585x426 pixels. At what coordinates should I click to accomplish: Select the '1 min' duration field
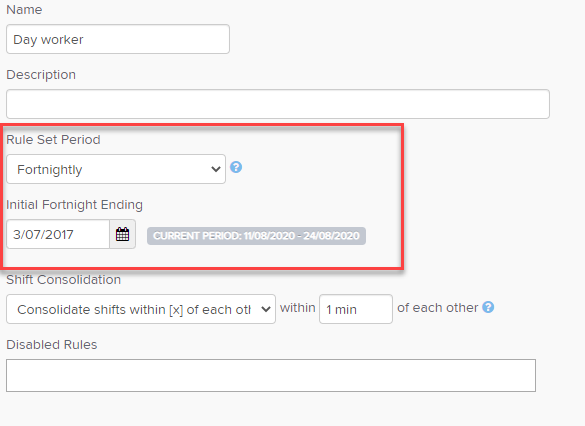click(x=356, y=309)
